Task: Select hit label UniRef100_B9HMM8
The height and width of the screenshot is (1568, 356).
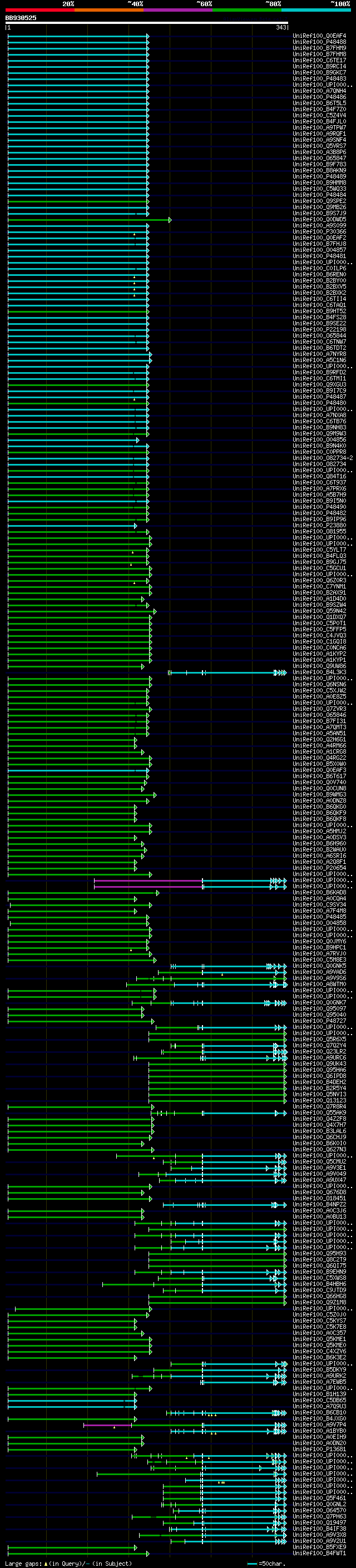Action: pos(319,182)
